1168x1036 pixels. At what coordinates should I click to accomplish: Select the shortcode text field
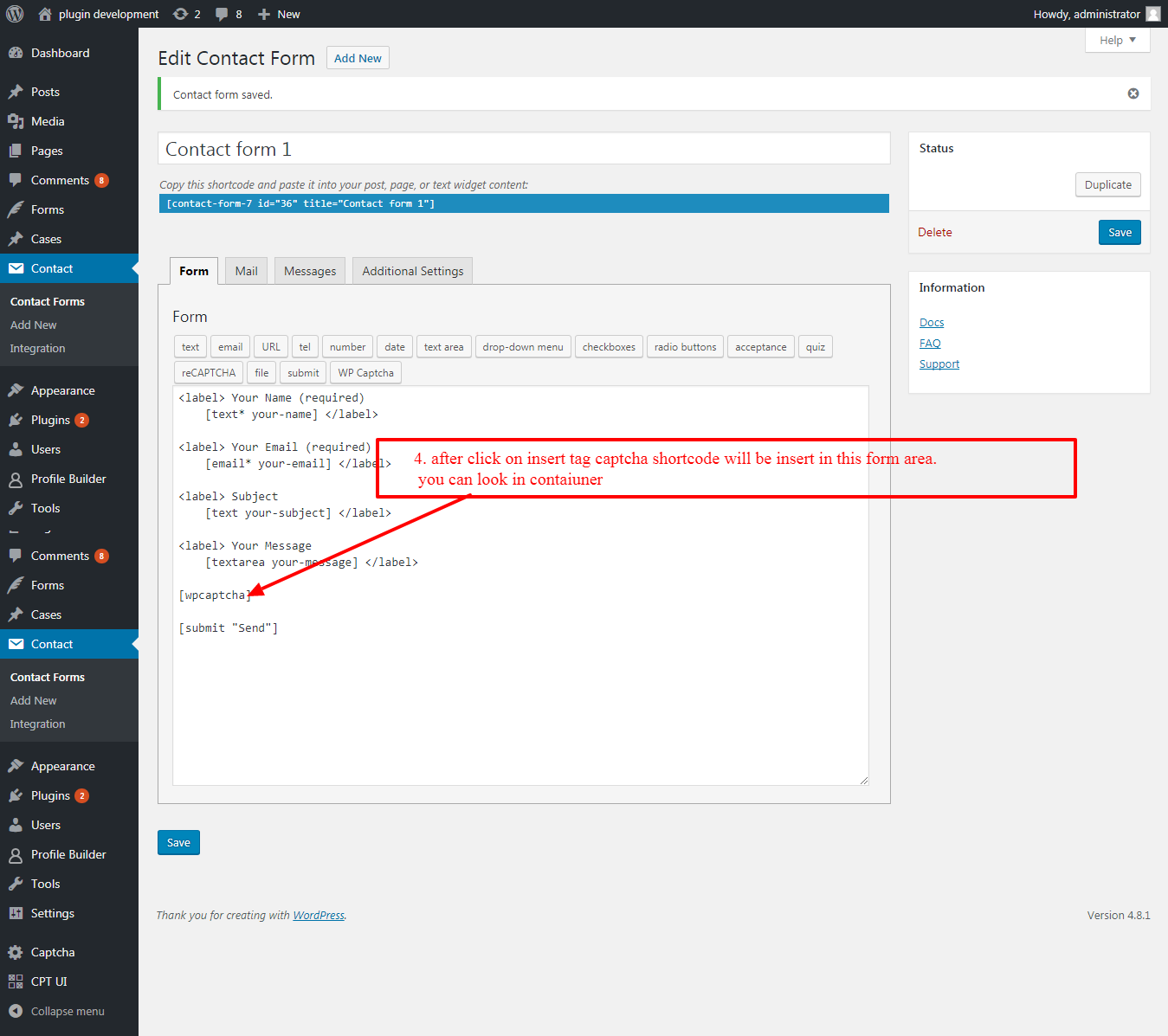click(x=524, y=203)
